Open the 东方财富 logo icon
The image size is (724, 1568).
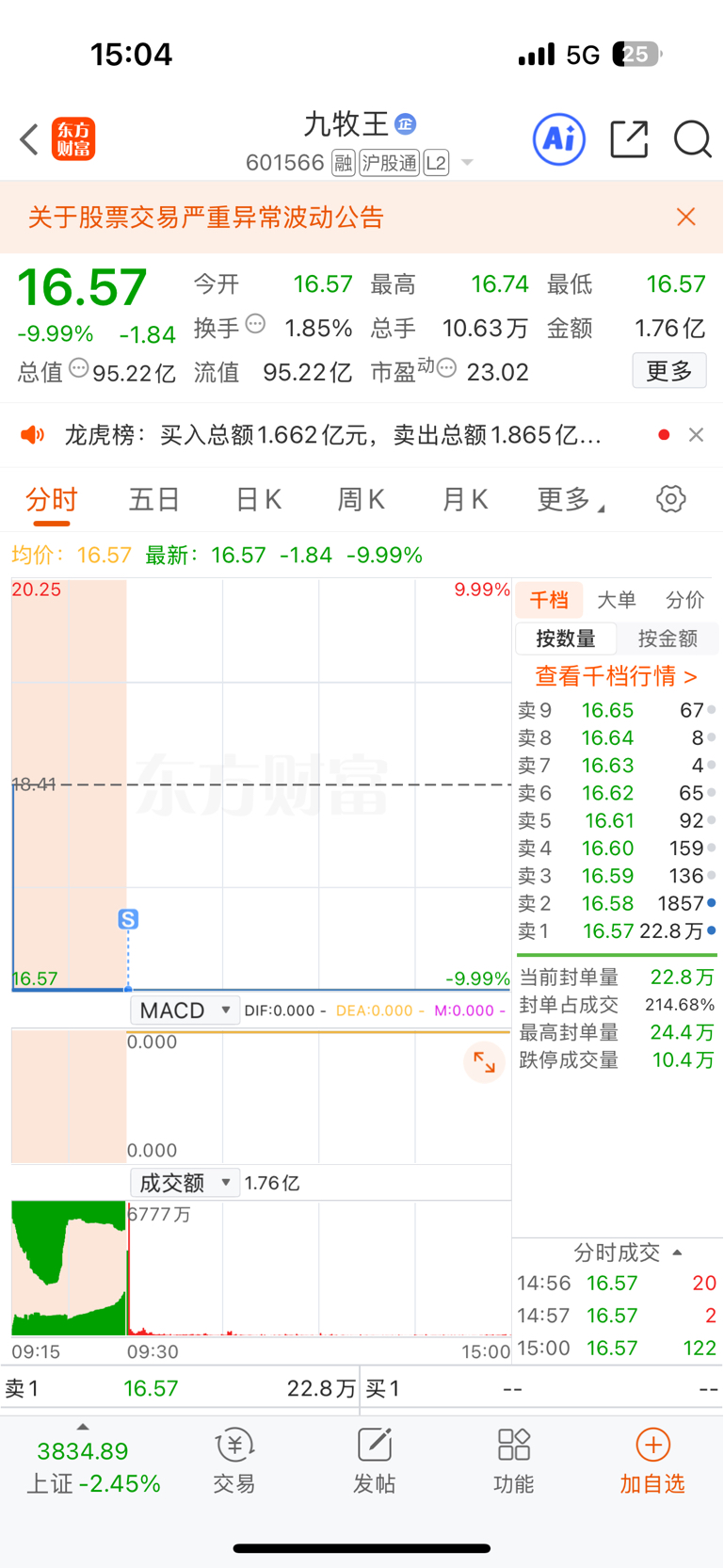point(73,139)
